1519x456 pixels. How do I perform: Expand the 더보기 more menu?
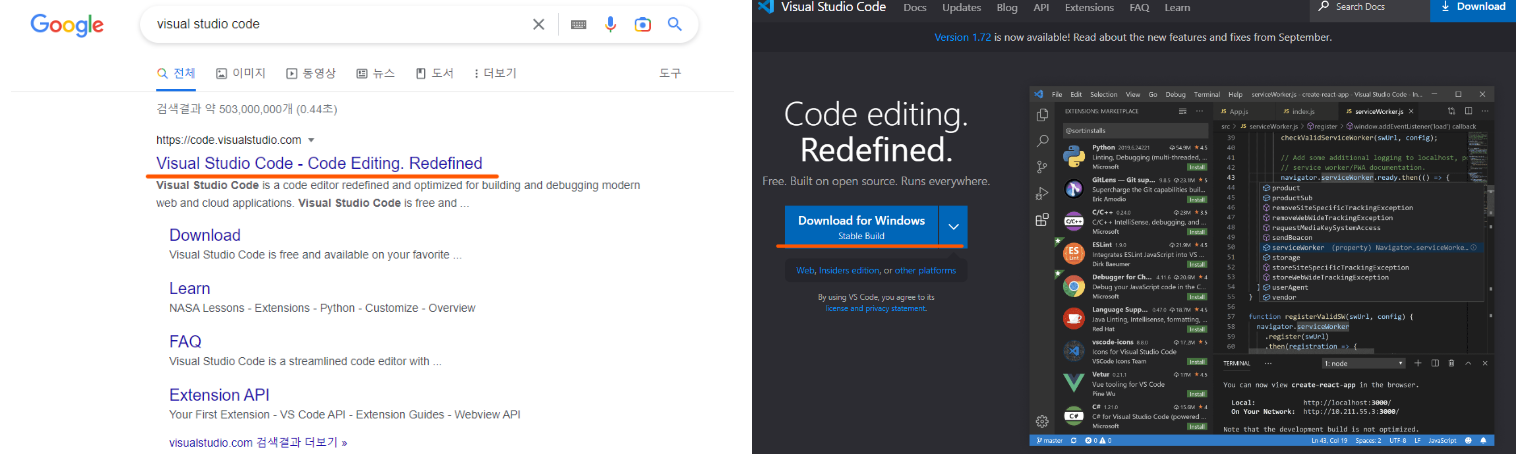495,73
